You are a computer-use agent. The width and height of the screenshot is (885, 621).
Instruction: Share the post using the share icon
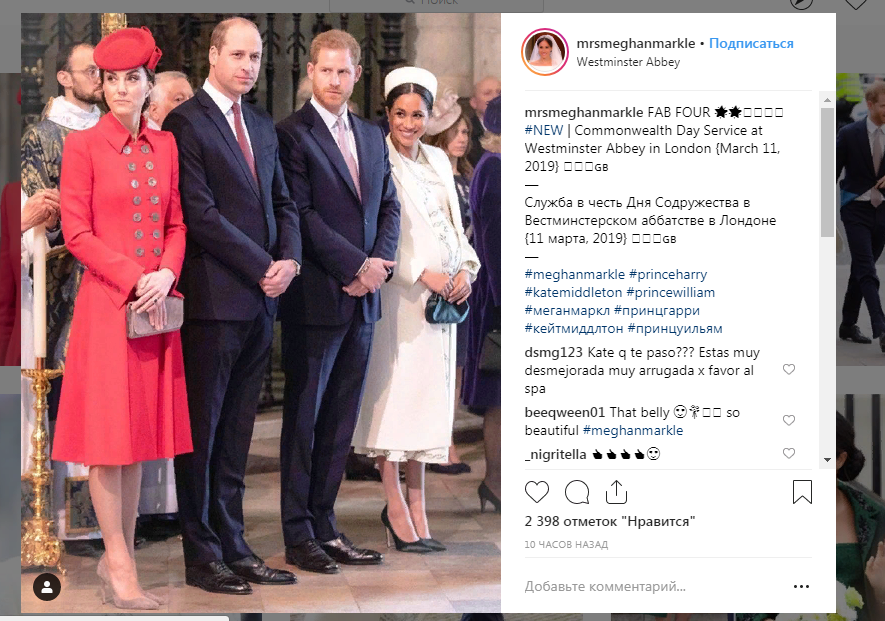pyautogui.click(x=616, y=492)
